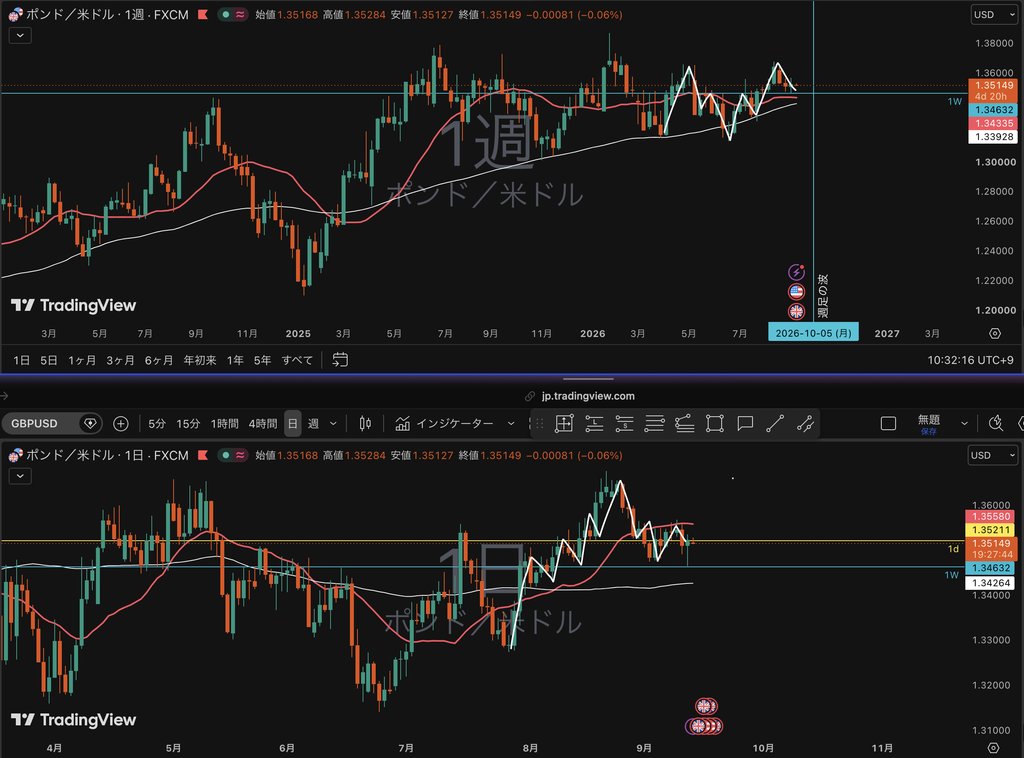Click the add symbol plus icon

pos(121,424)
